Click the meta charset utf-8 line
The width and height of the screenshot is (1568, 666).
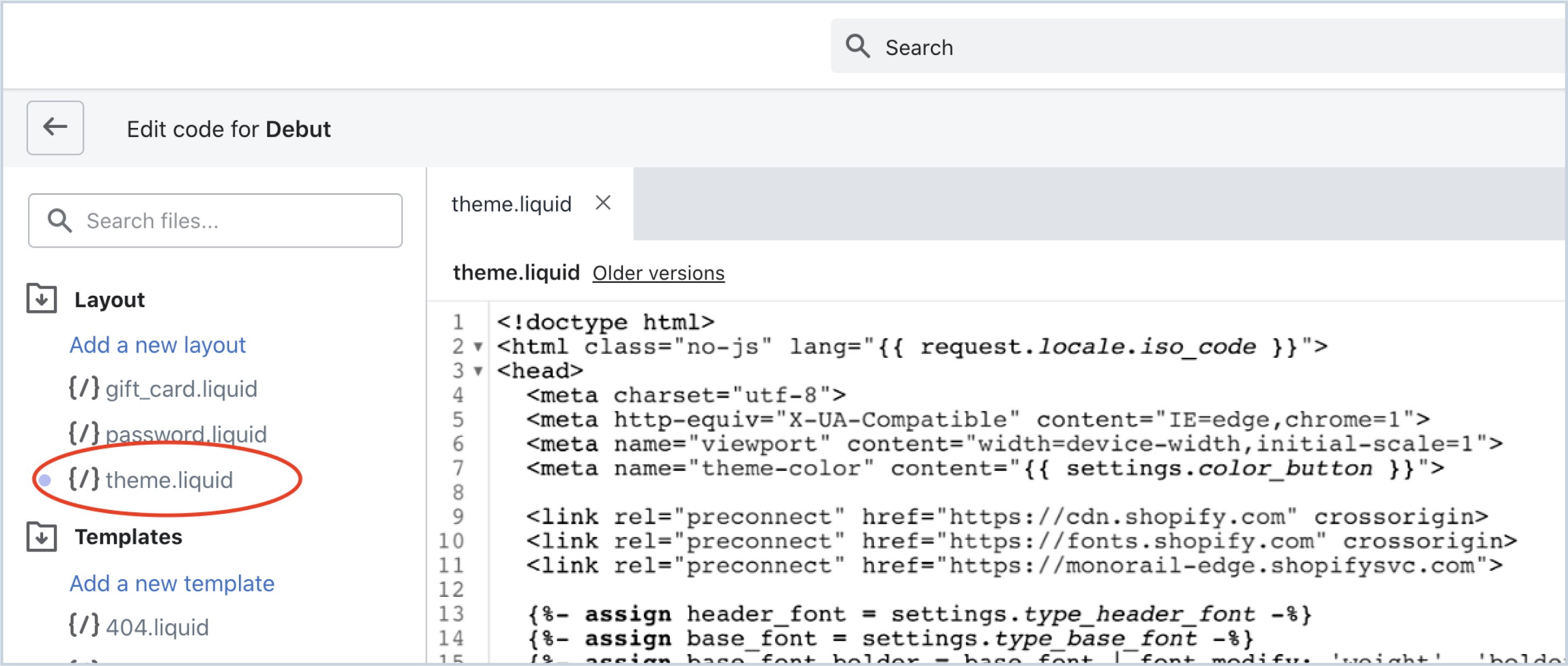[686, 395]
